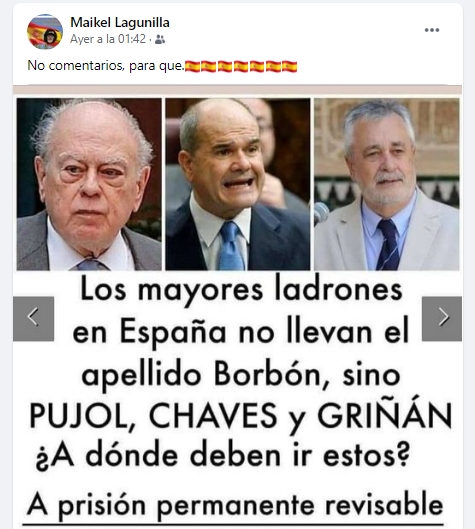Open the three-dot post options menu

point(432,30)
